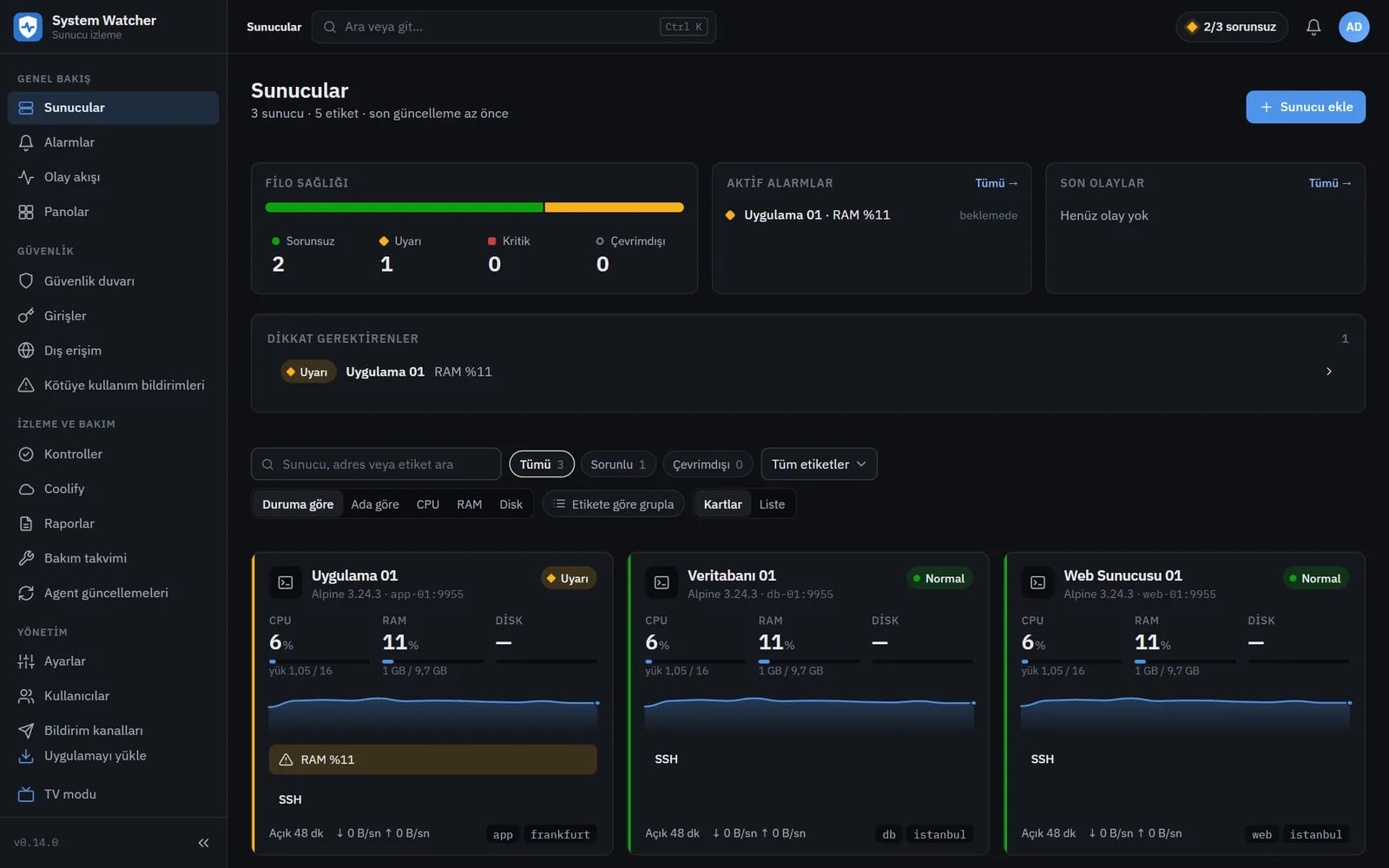
Task: Collapse the sidebar with the double chevron
Action: click(x=203, y=843)
